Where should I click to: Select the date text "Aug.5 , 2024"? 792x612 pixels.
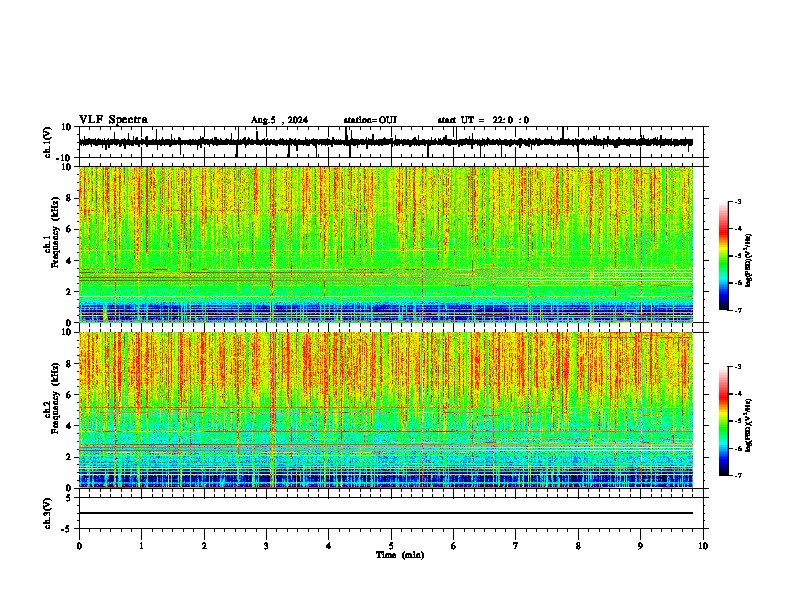[279, 120]
